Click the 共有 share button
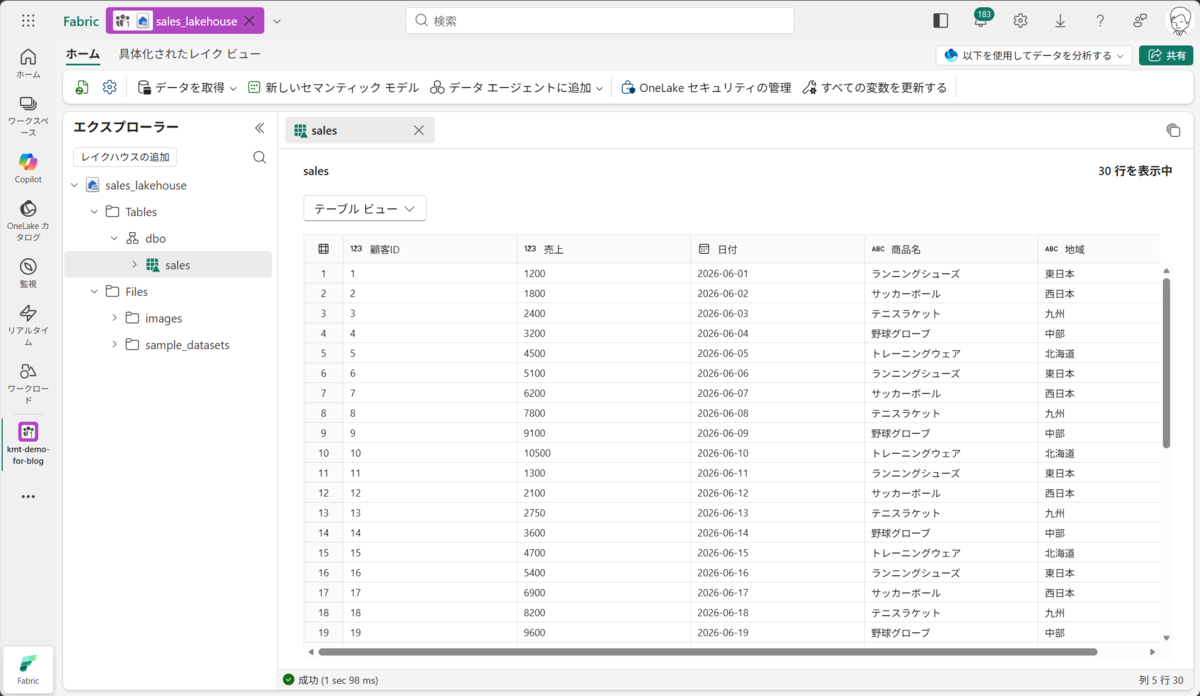 [x=1166, y=56]
